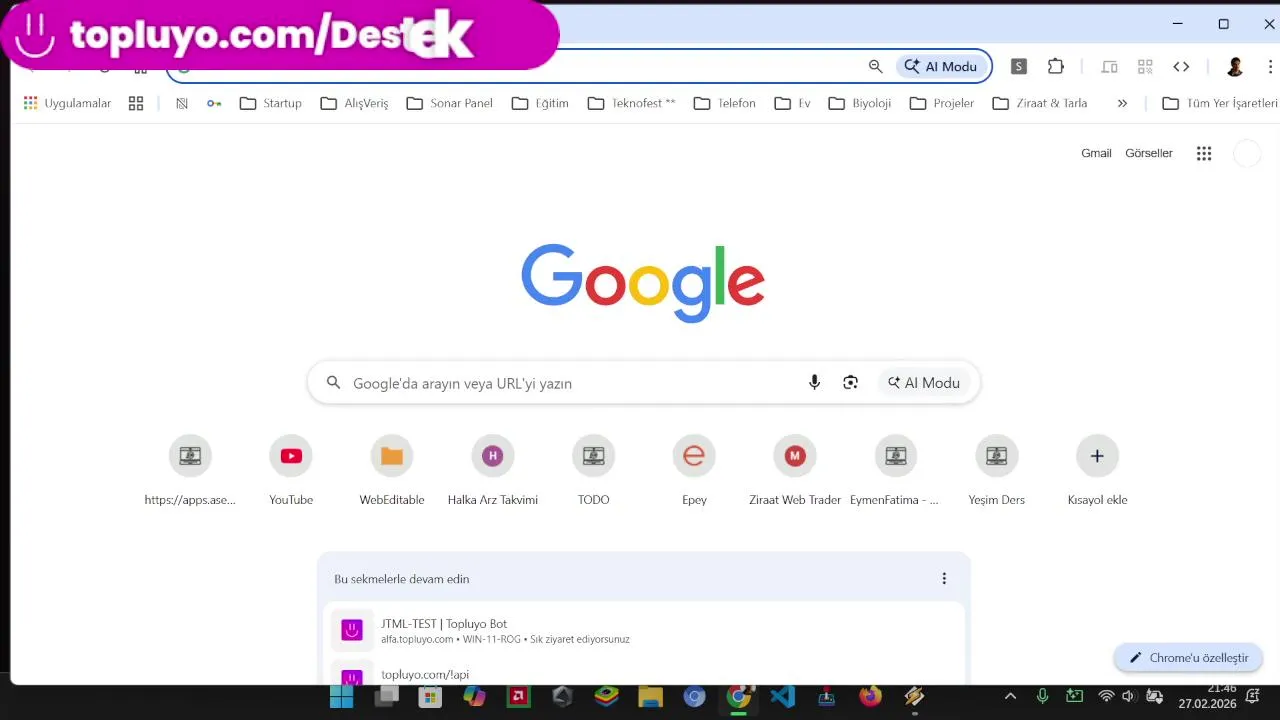Open the Google apps grid

tap(1204, 153)
